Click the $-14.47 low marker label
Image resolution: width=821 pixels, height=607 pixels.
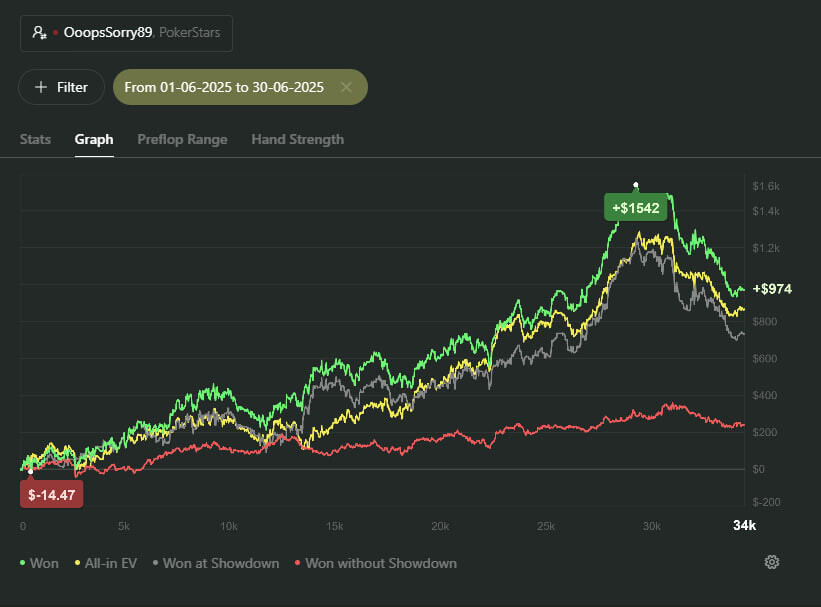(x=51, y=495)
